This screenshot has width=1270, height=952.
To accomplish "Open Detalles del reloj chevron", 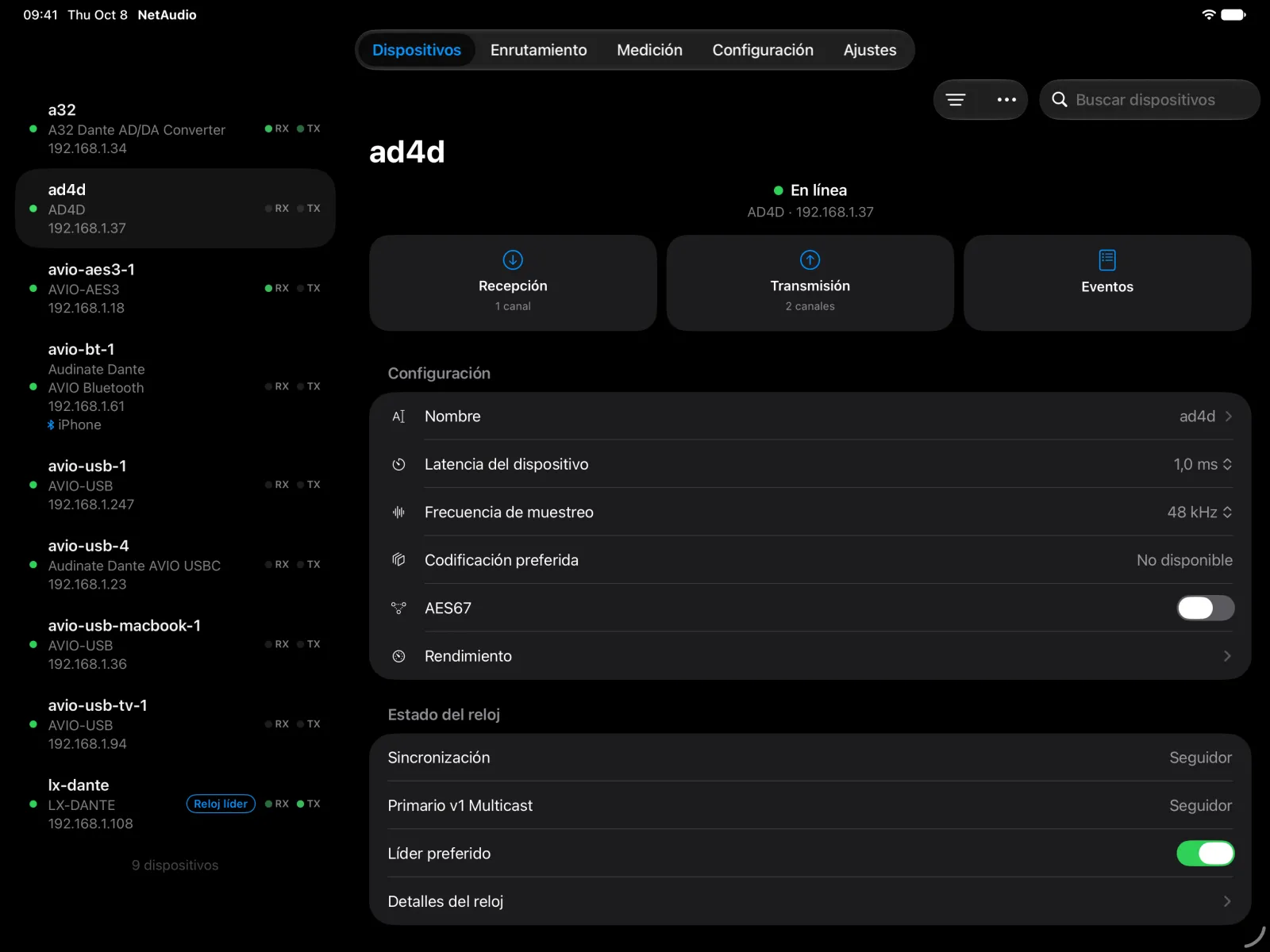I will pyautogui.click(x=1227, y=901).
